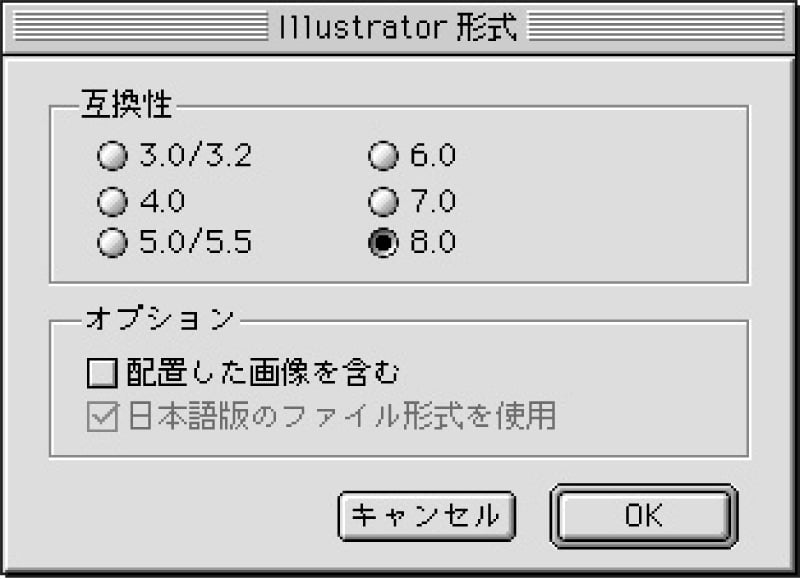Enable the 配置した画像を含む checkbox

click(x=102, y=374)
